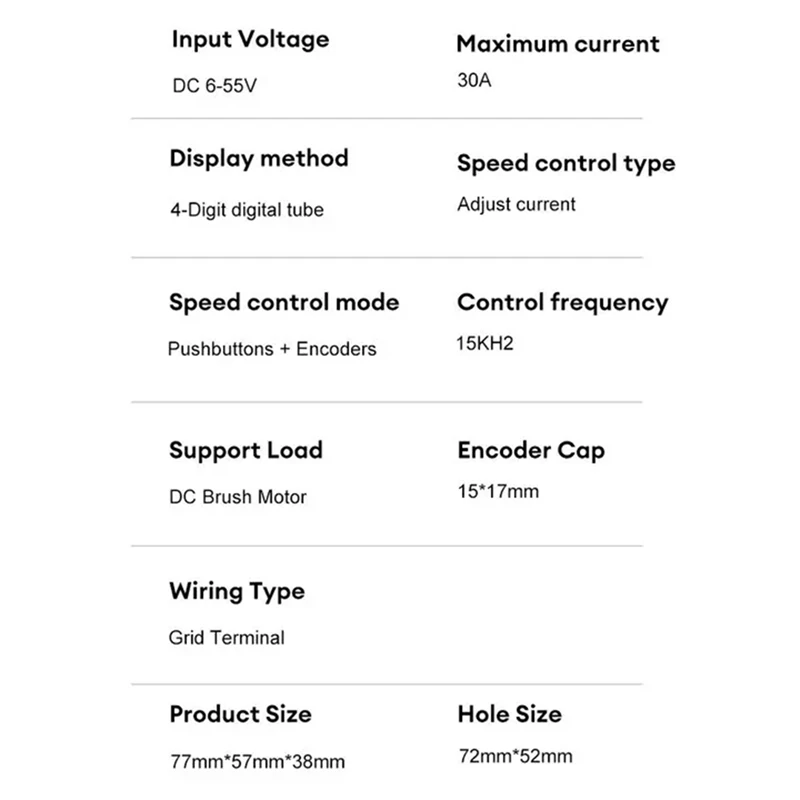Select the DC 6-55V value text
The width and height of the screenshot is (800, 800).
(x=215, y=86)
